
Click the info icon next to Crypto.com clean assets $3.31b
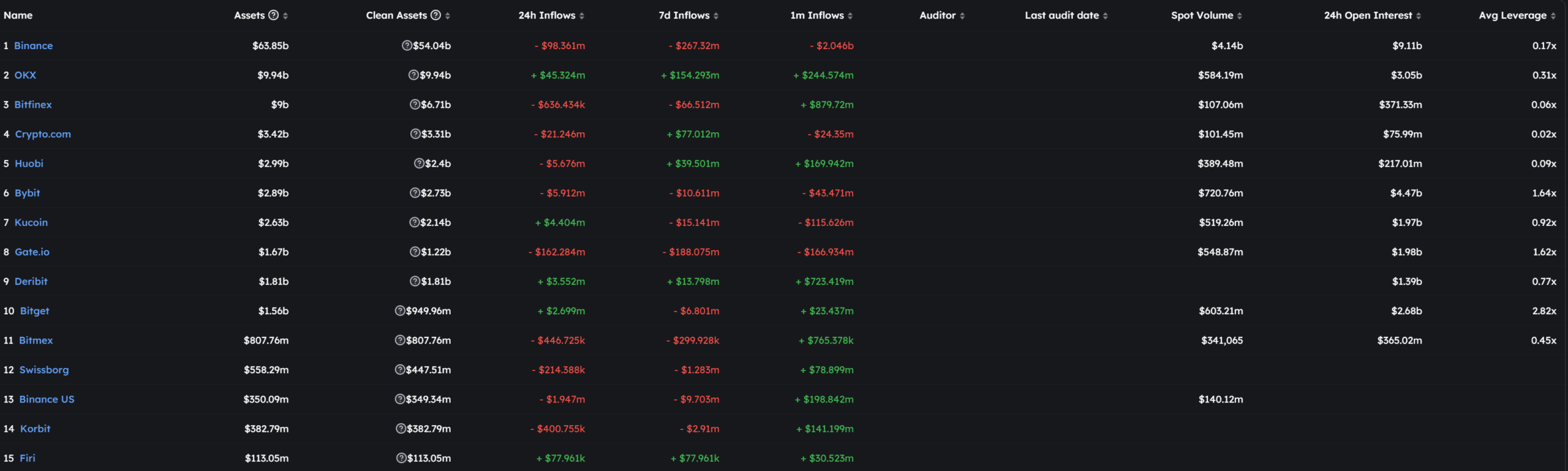[x=415, y=134]
